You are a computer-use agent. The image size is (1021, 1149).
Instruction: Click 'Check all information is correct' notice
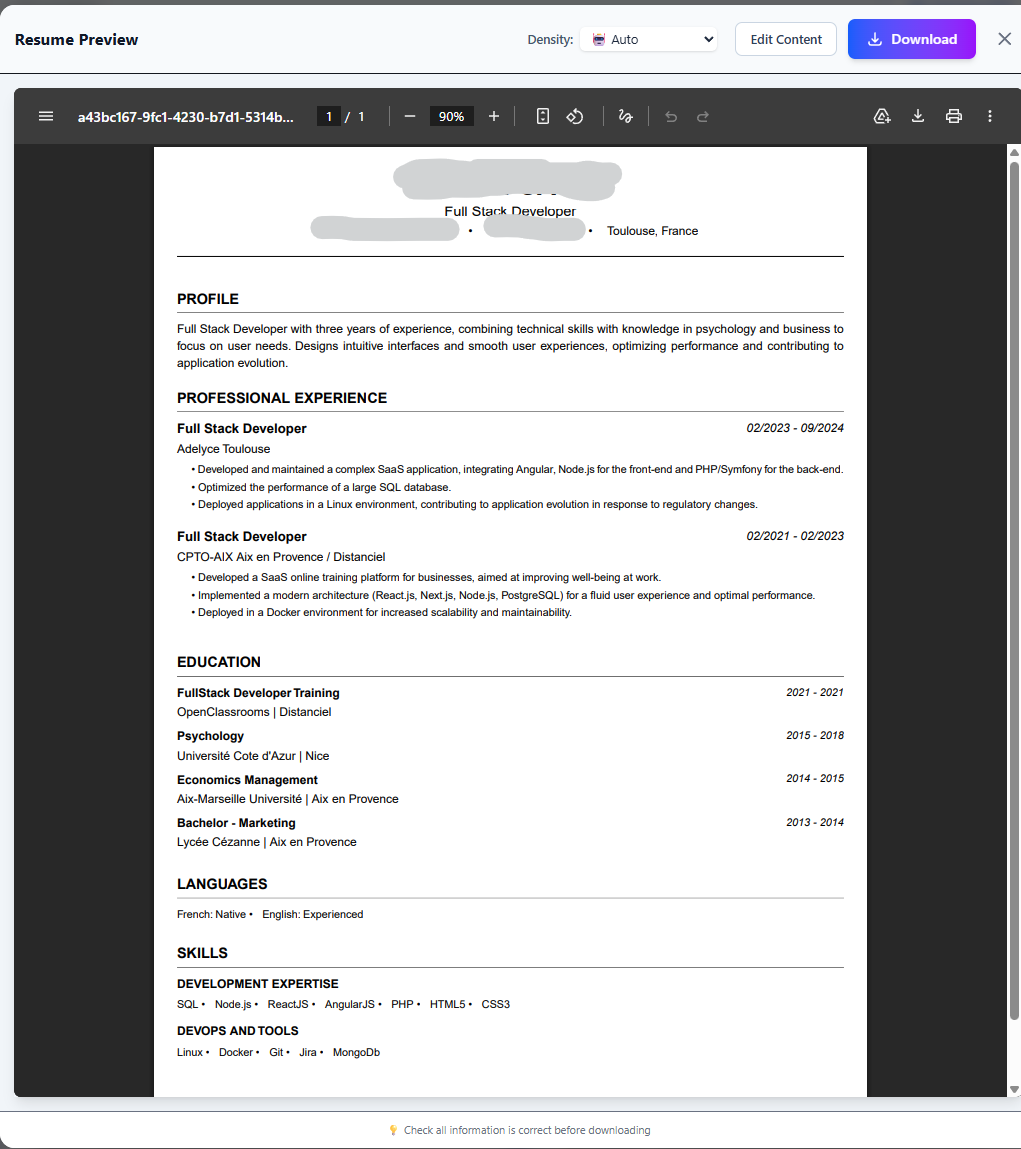pyautogui.click(x=527, y=1130)
